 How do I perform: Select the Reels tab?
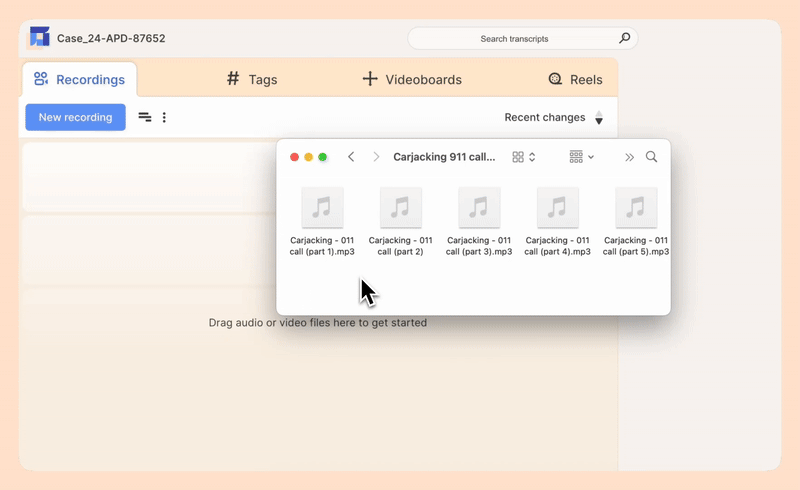click(575, 79)
